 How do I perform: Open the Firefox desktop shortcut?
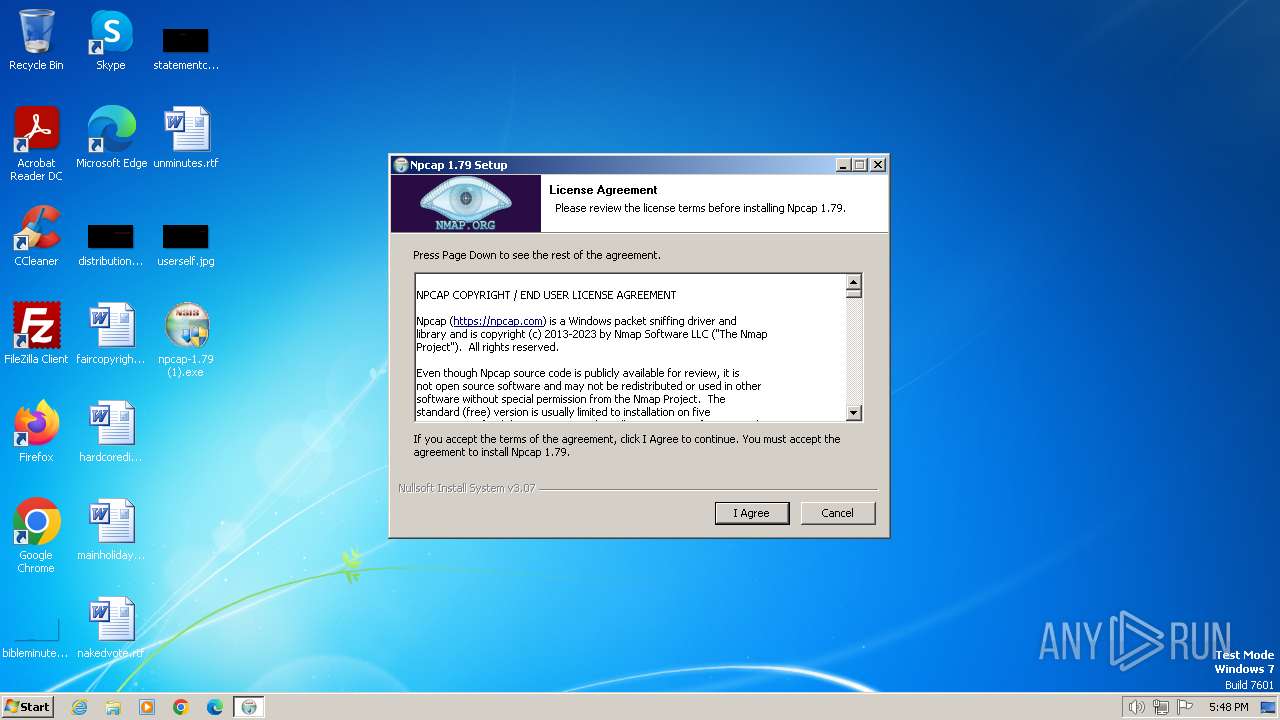36,431
